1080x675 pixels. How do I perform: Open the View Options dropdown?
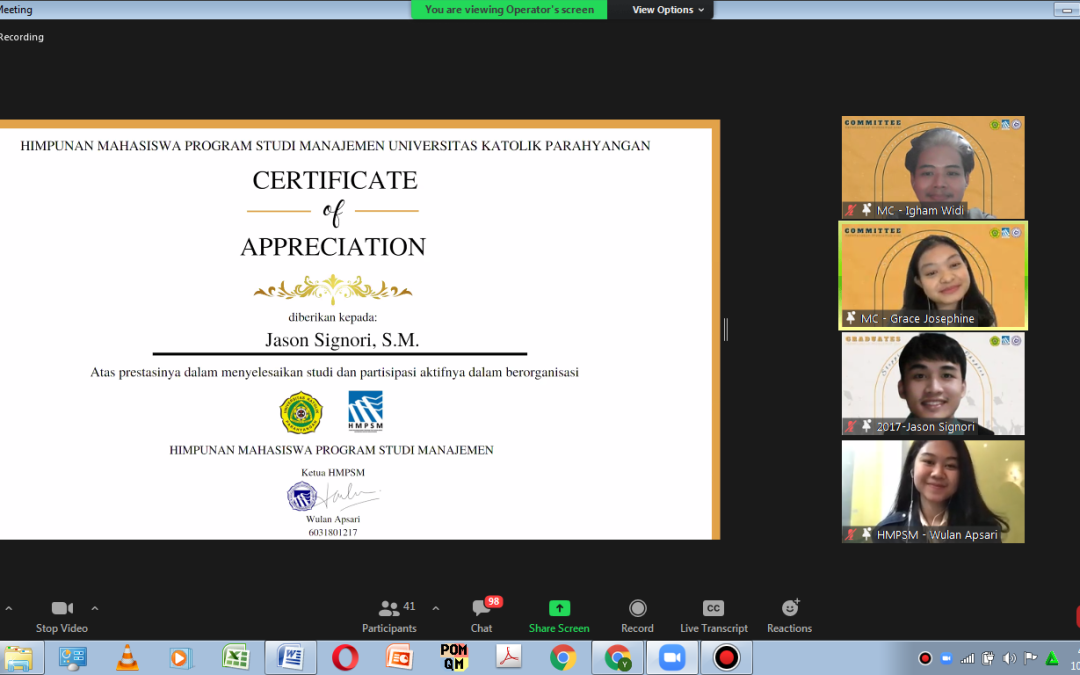coord(668,10)
